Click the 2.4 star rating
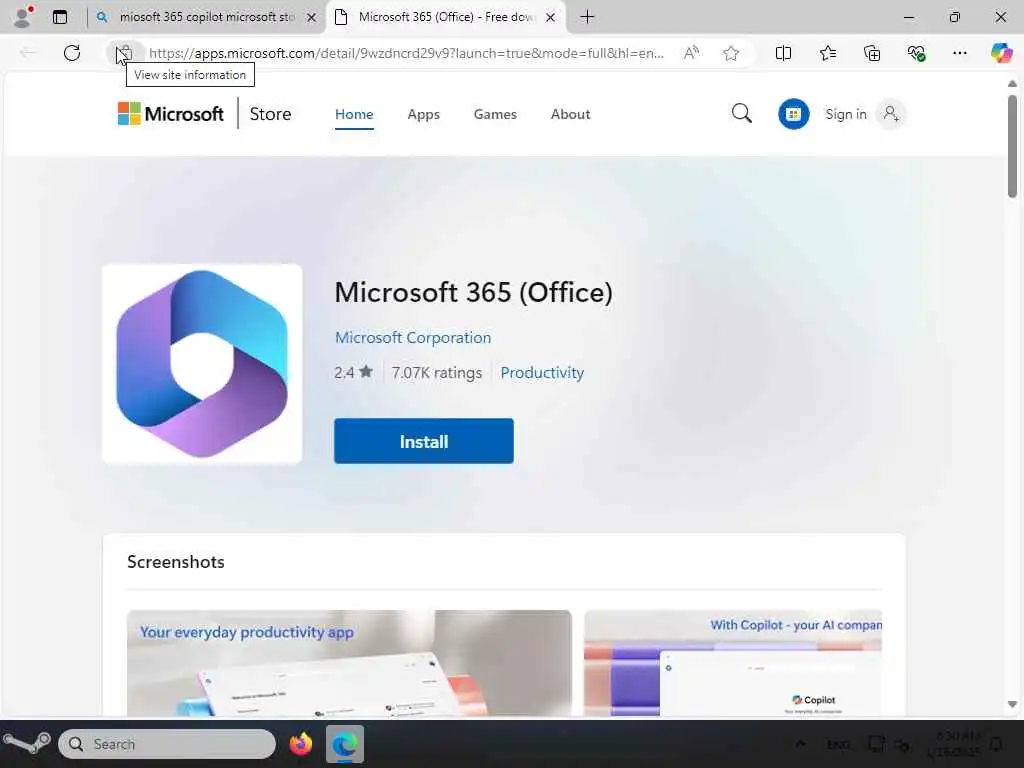This screenshot has height=768, width=1024. click(x=353, y=372)
